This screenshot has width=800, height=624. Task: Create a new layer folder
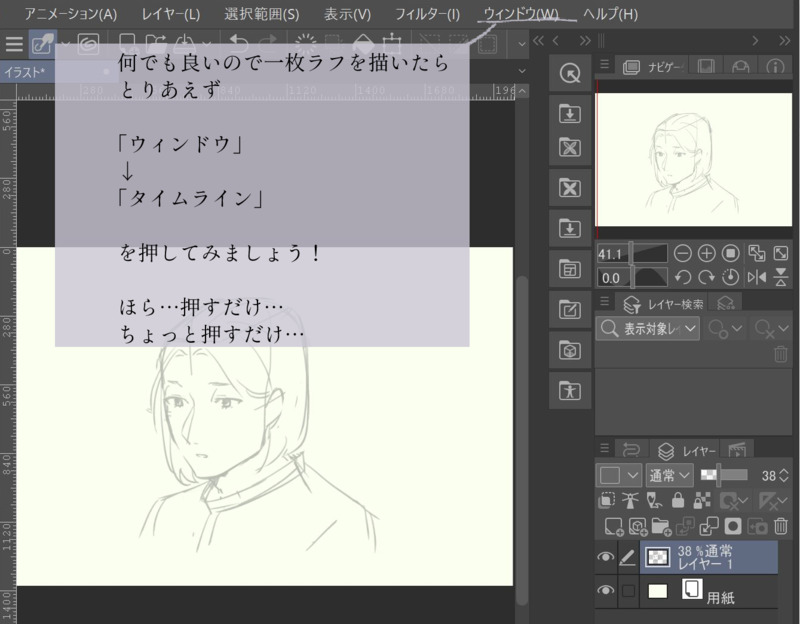(661, 526)
